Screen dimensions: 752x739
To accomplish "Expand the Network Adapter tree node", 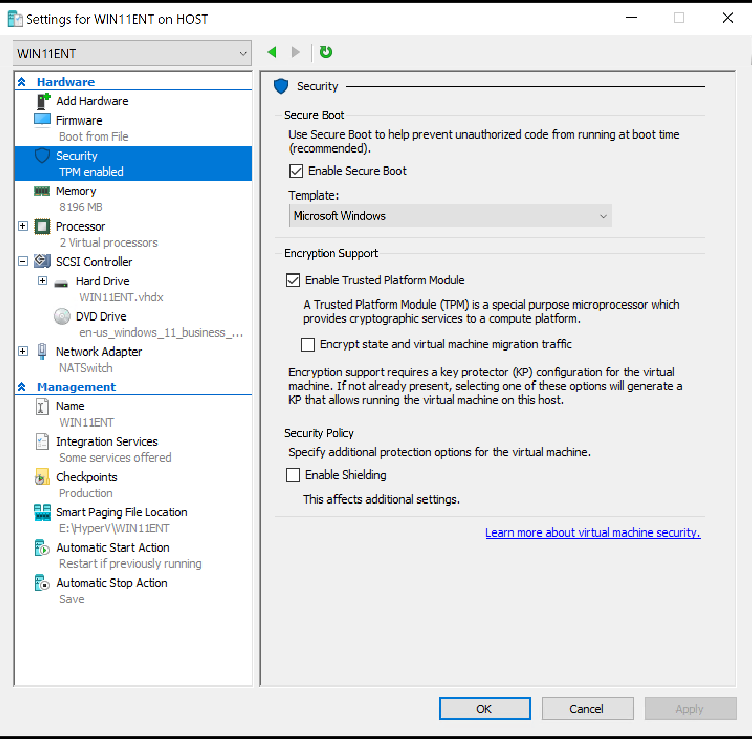I will click(23, 351).
